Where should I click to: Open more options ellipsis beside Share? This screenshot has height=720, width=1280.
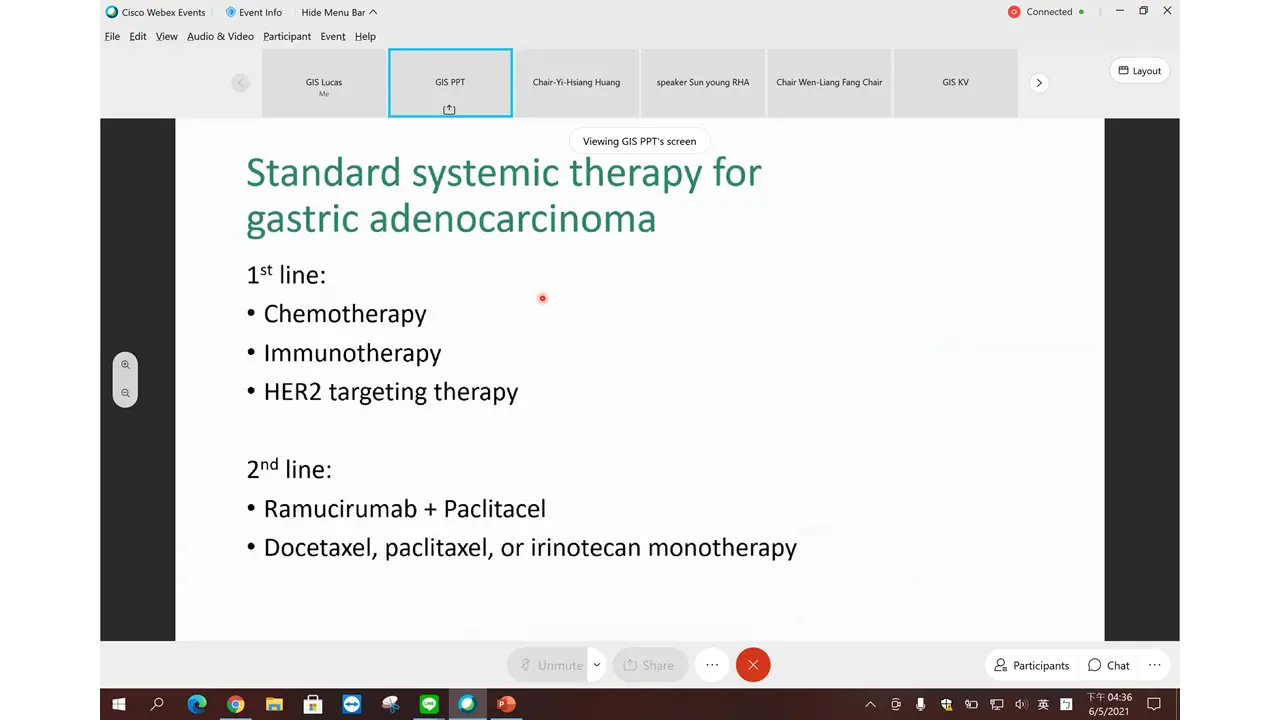712,665
